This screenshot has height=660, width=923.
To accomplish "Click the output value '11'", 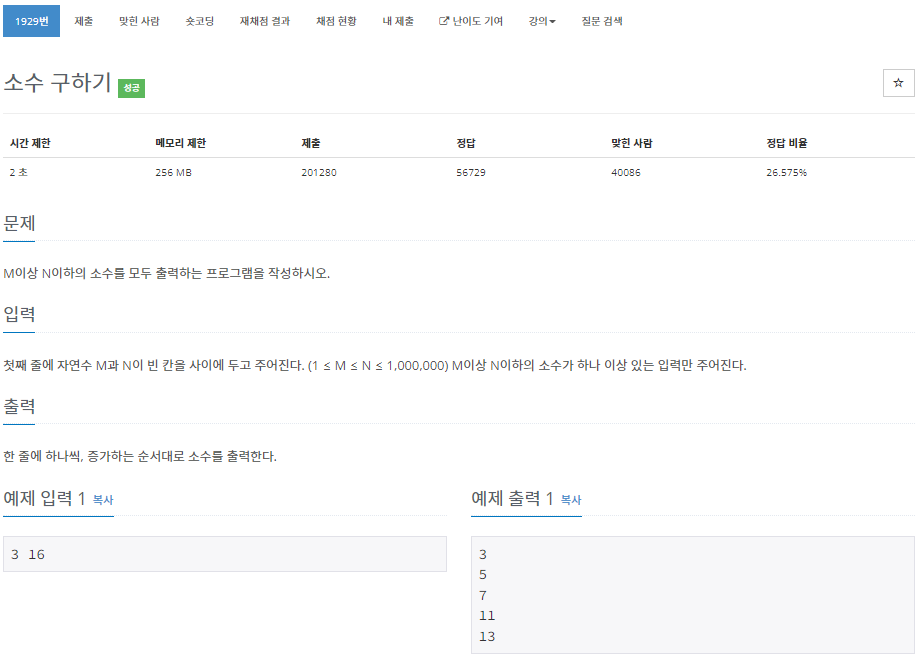I will [487, 616].
